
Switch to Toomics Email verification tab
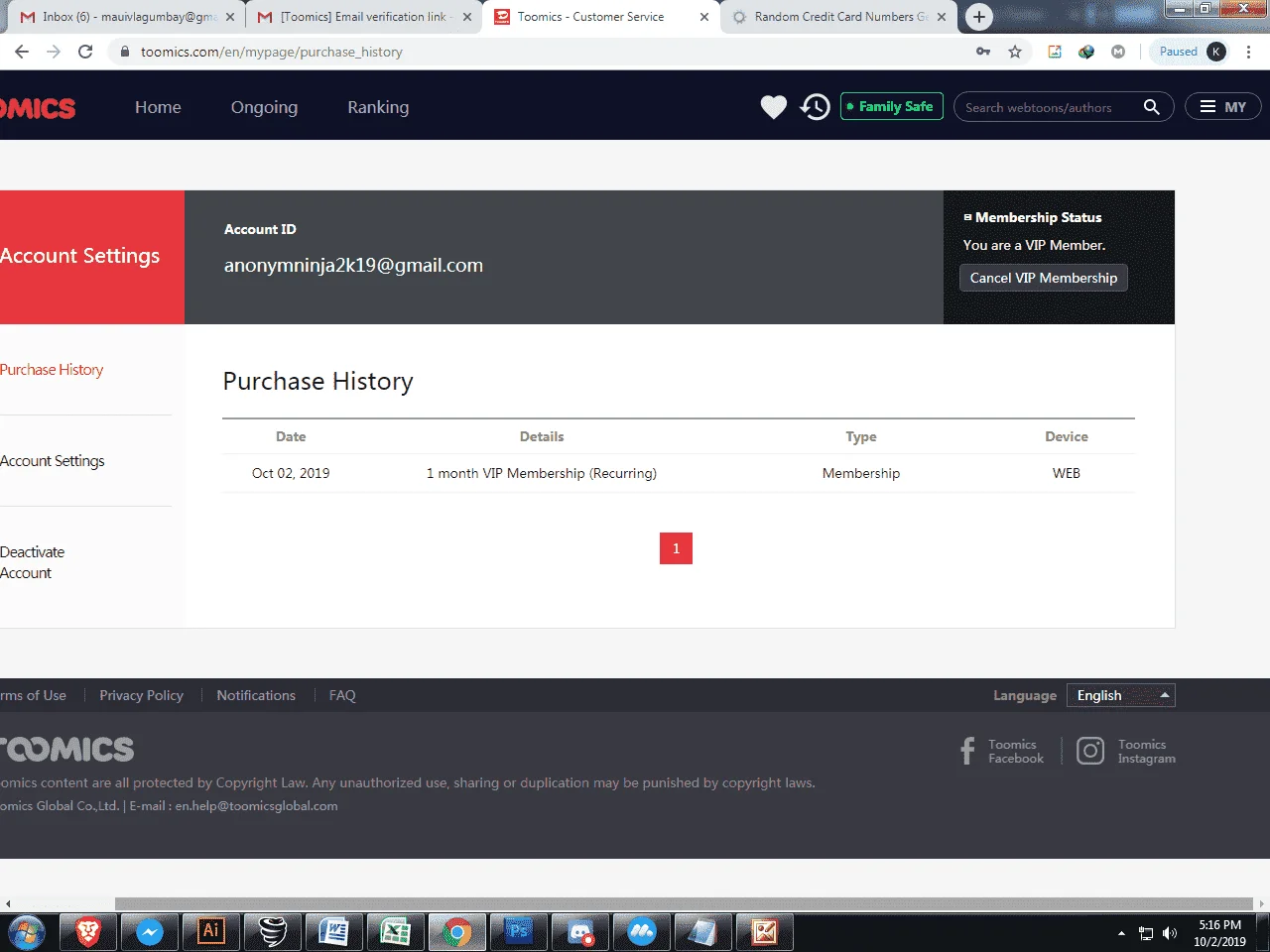coord(362,17)
